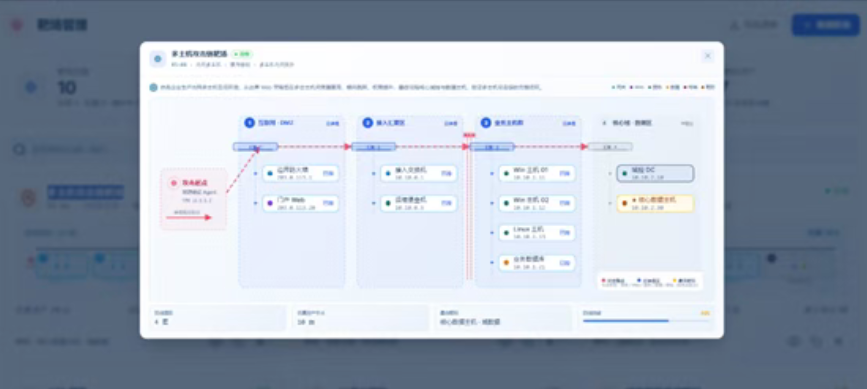Click the number 4 zone header label
This screenshot has width=867, height=389.
[604, 123]
